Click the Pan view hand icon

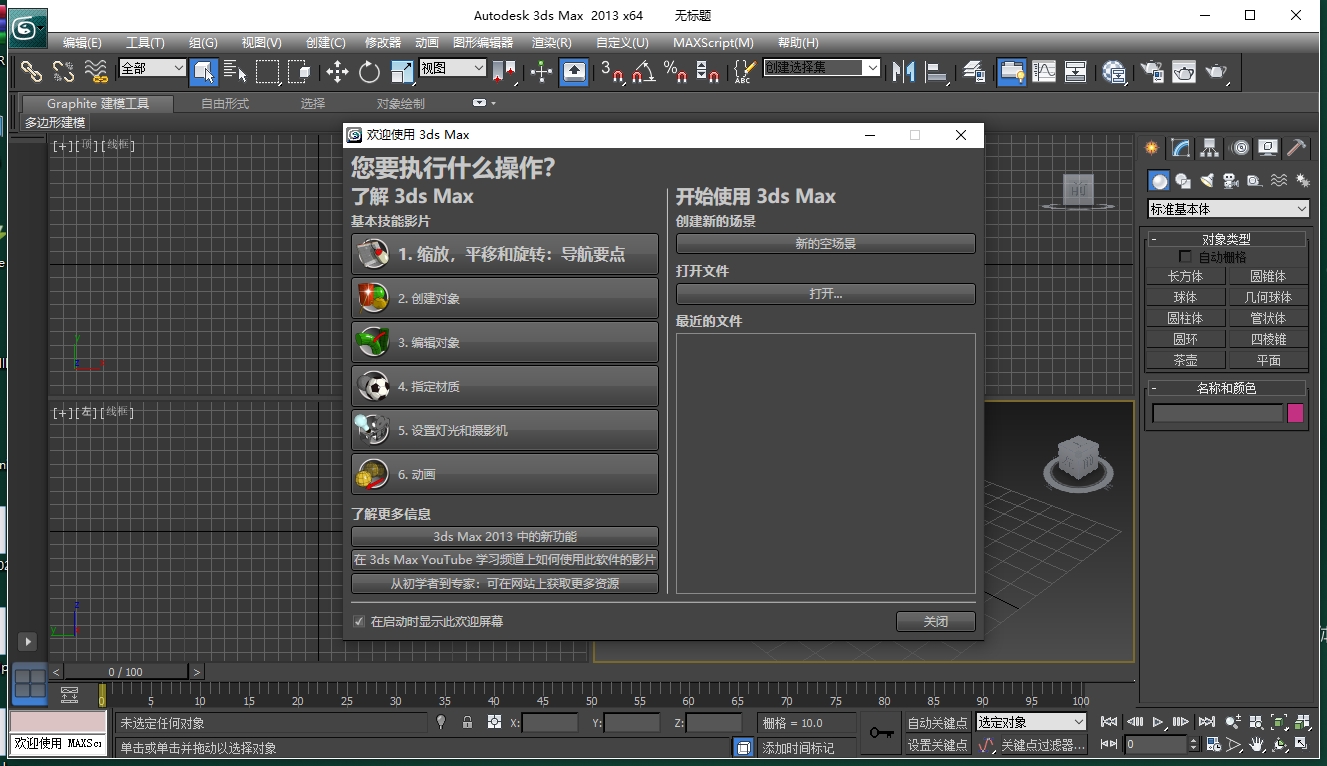(x=1257, y=745)
